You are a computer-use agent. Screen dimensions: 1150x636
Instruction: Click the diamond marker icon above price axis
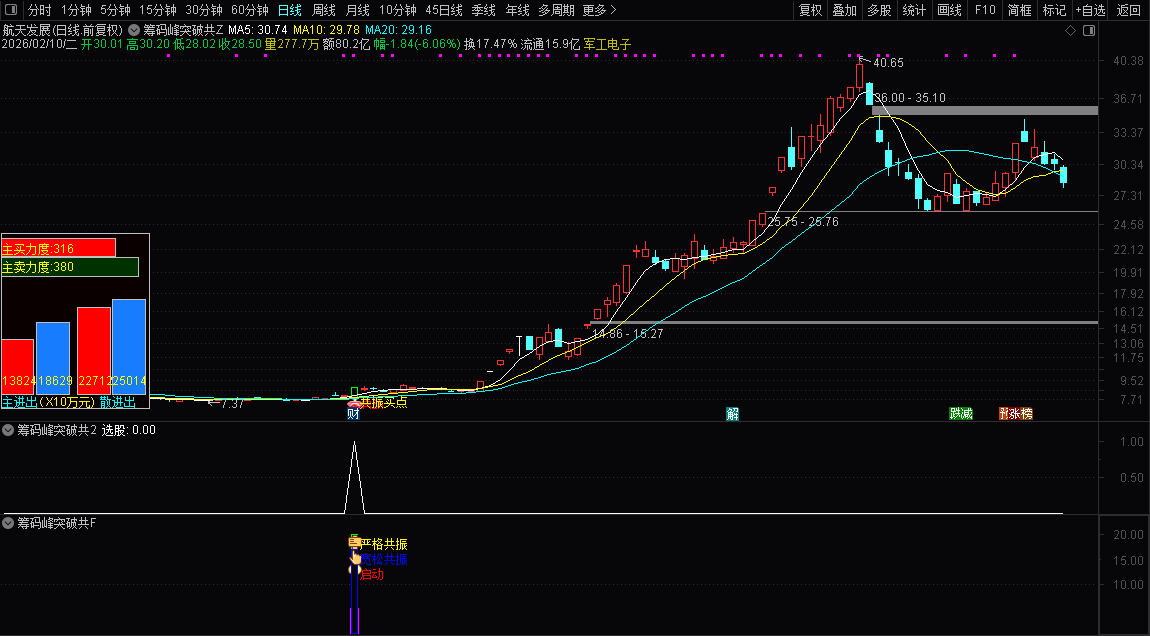click(x=1070, y=30)
